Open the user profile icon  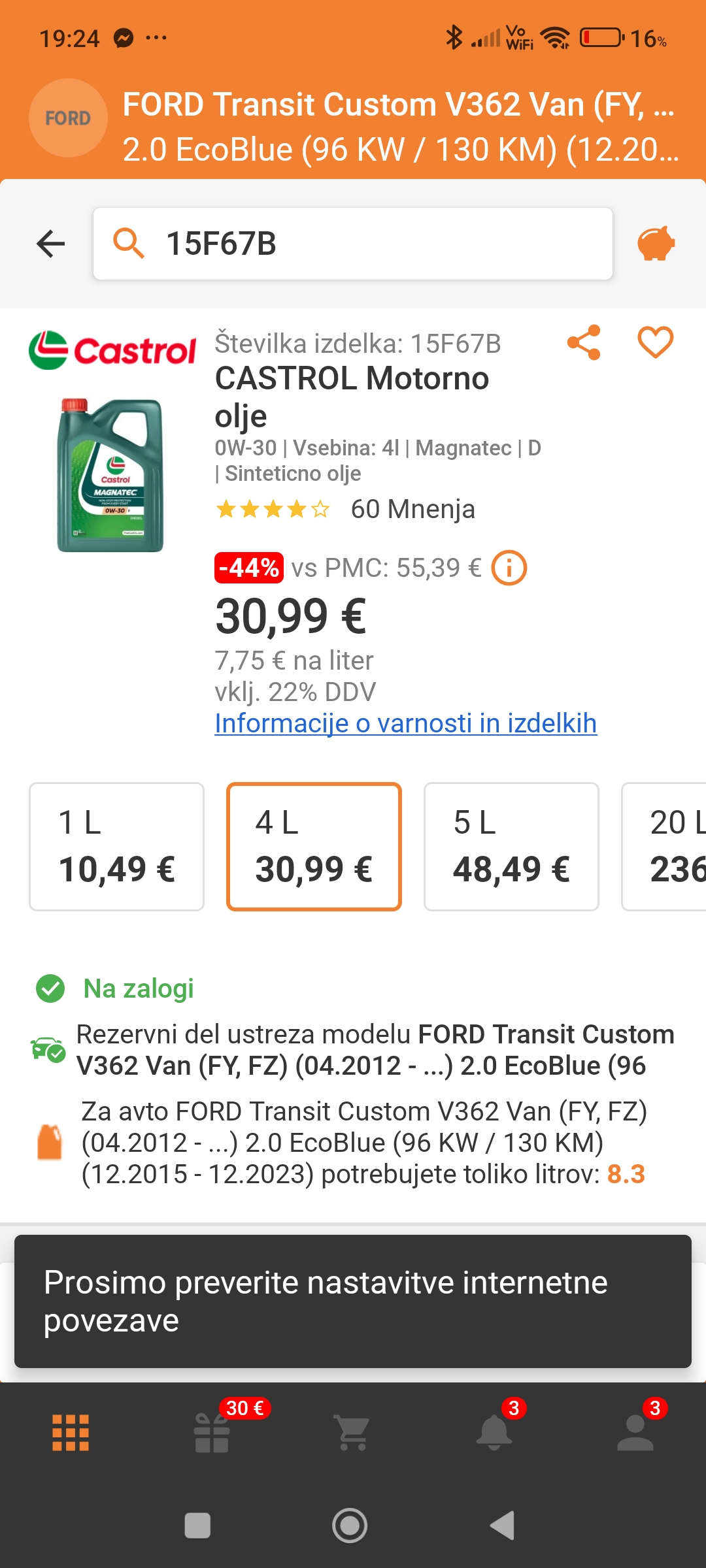635,1432
